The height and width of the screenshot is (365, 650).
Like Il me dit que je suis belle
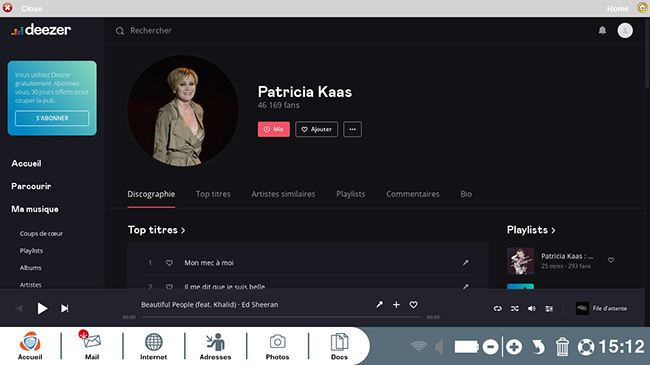point(169,286)
